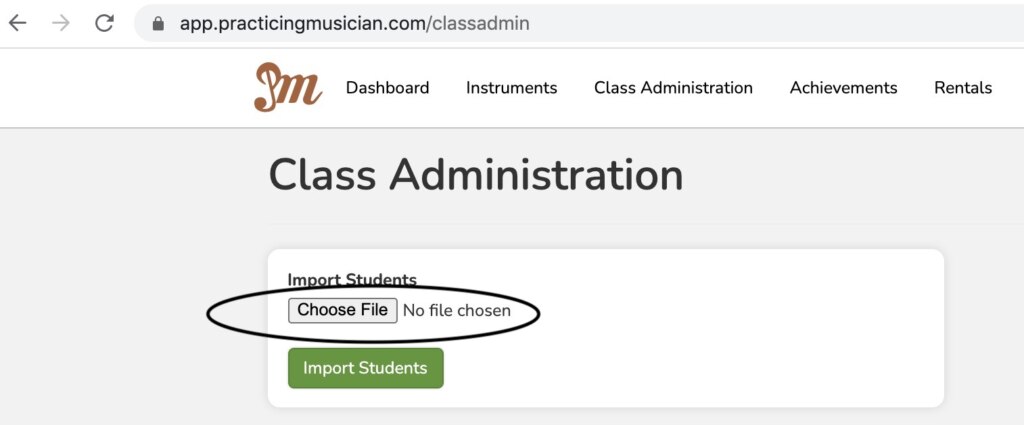Click the 'No file chosen' text
This screenshot has height=425, width=1024.
[x=456, y=311]
